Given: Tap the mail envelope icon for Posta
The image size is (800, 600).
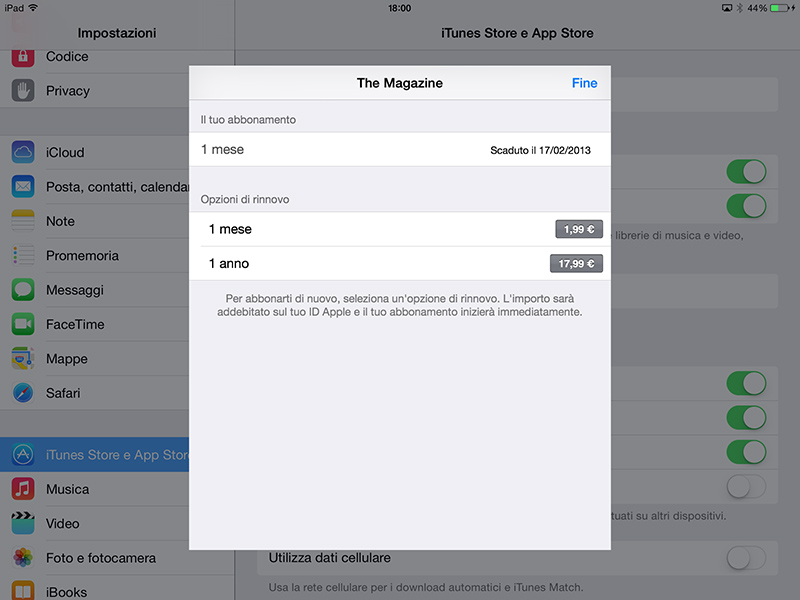Looking at the screenshot, I should pyautogui.click(x=23, y=187).
